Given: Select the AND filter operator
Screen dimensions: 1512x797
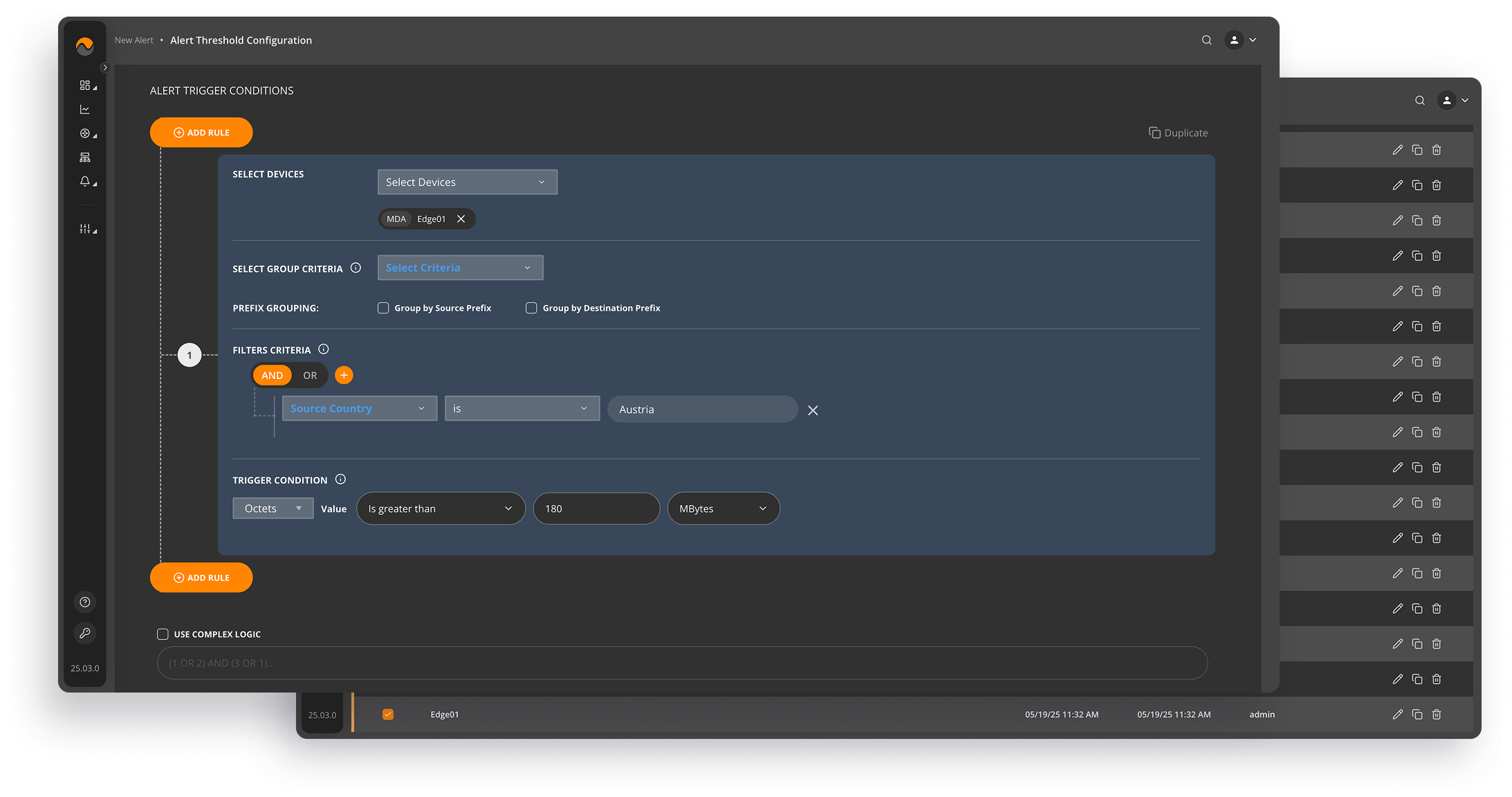Looking at the screenshot, I should pyautogui.click(x=273, y=375).
